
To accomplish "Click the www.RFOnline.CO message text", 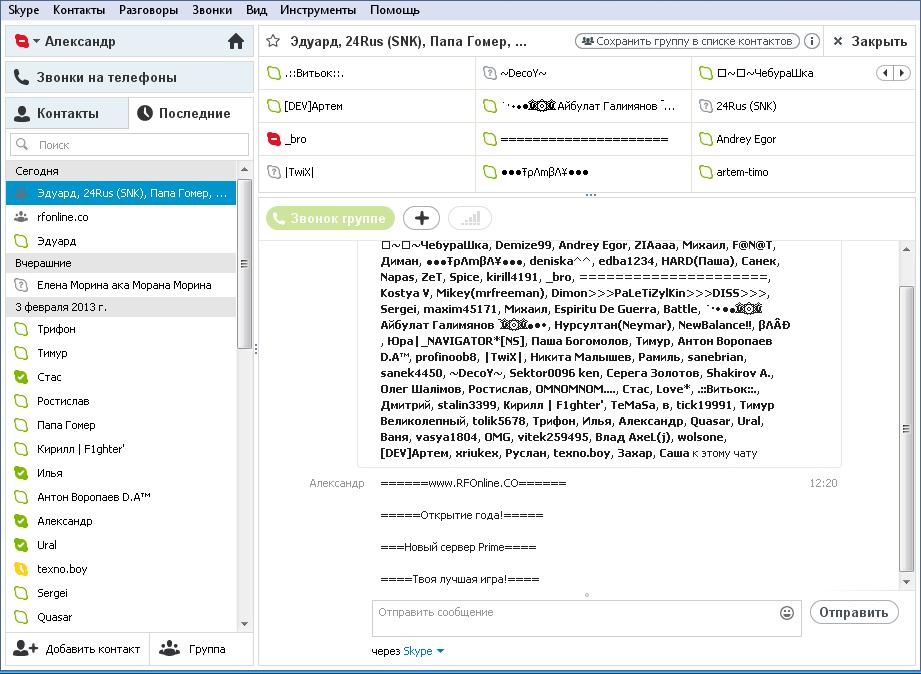I will 473,483.
